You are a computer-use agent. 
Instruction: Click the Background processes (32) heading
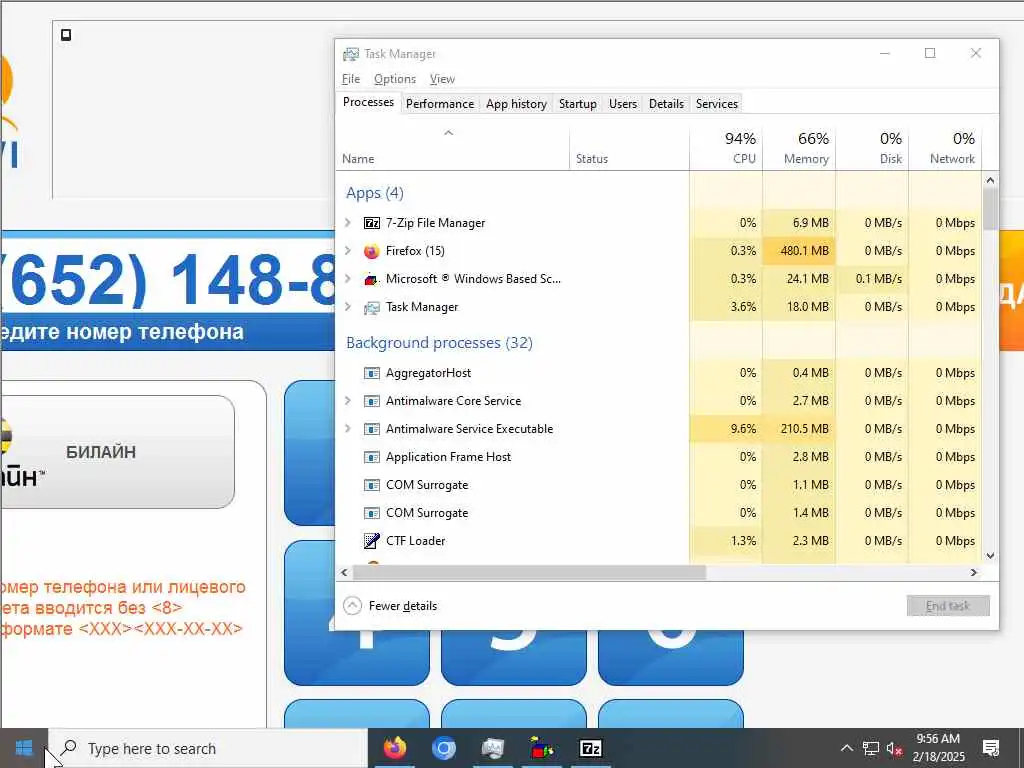point(439,343)
